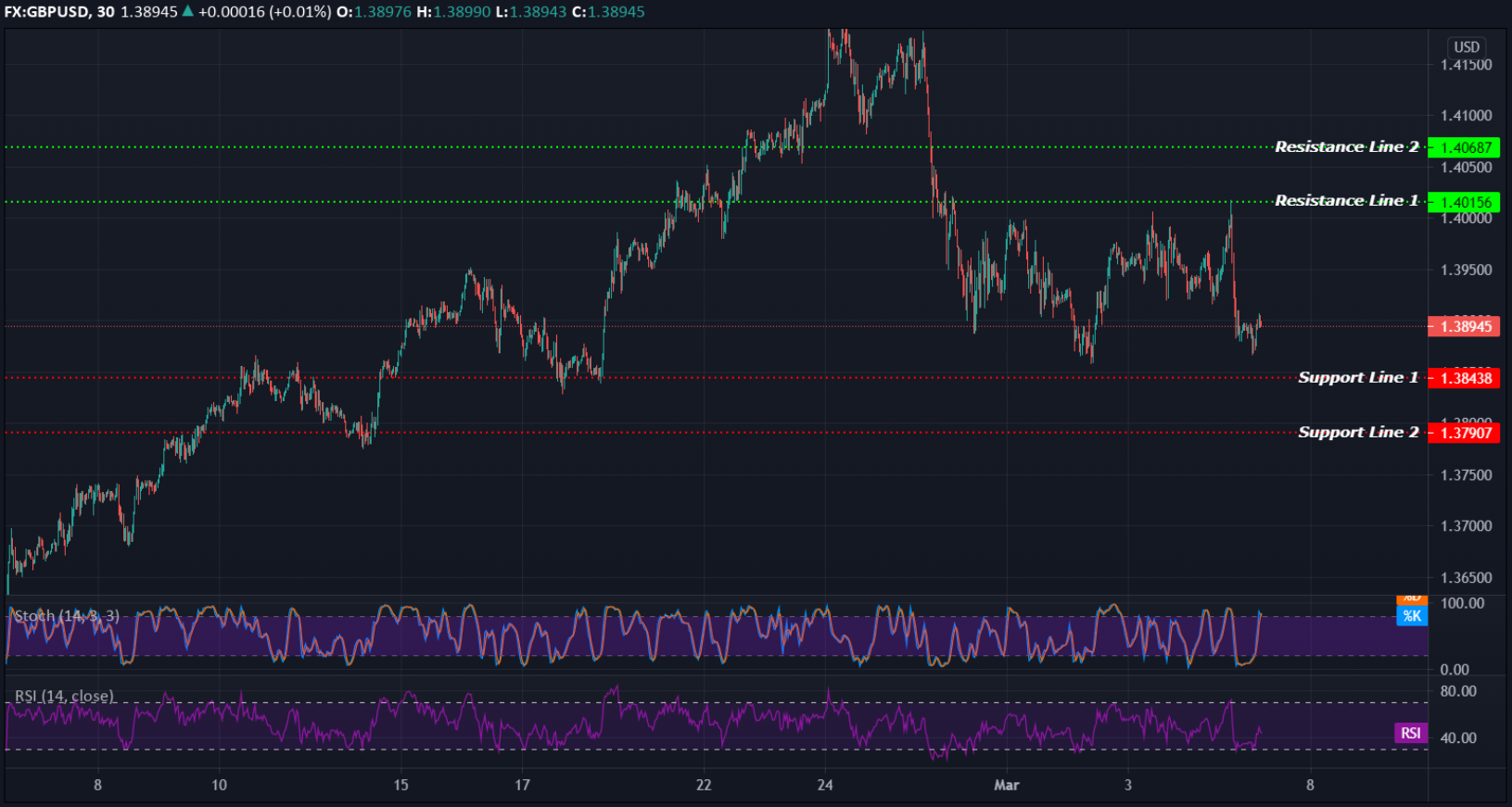The height and width of the screenshot is (807, 1512).
Task: Click the O:1.38976 open value
Action: (374, 12)
